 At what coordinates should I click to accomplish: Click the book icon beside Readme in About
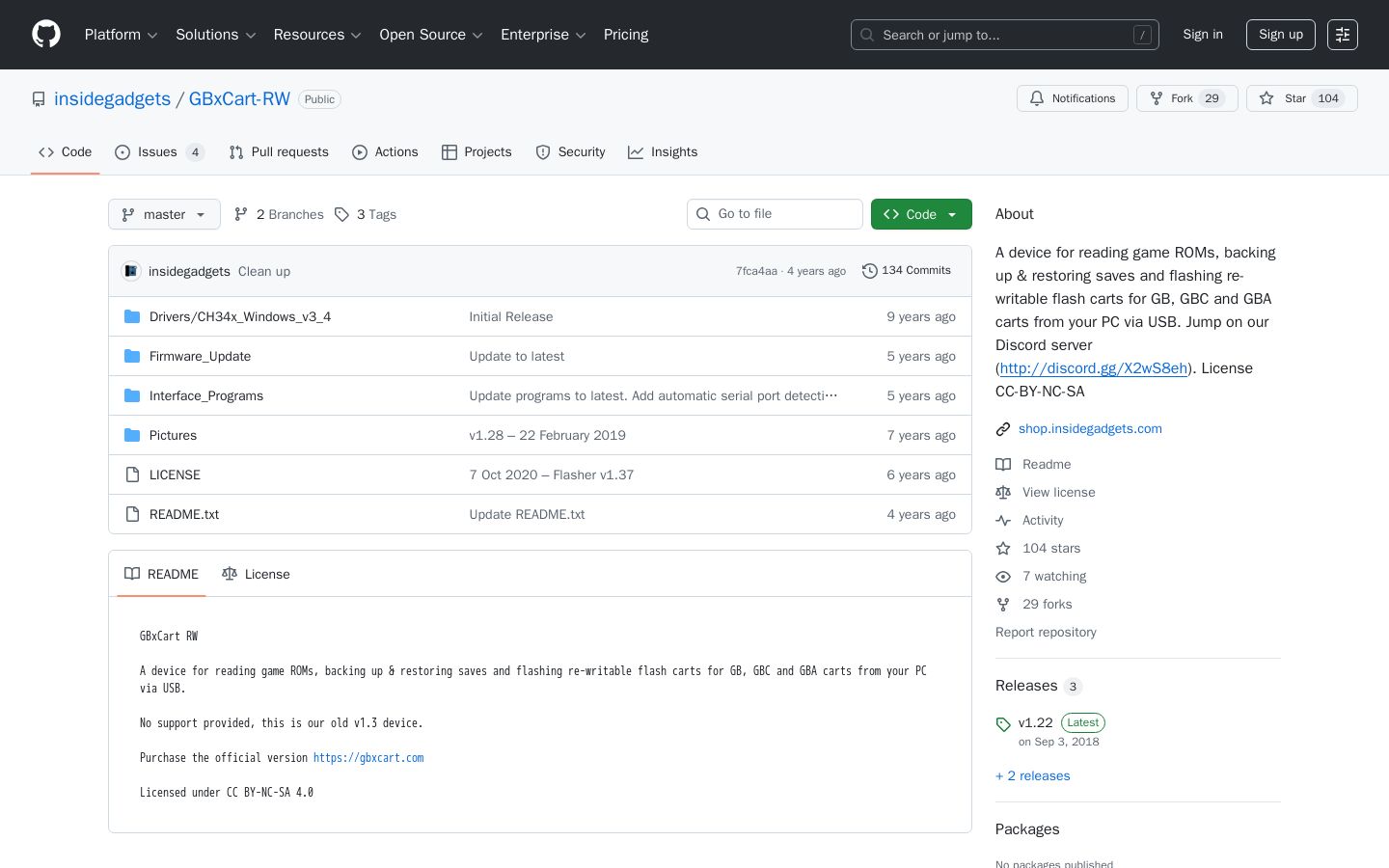click(x=1003, y=464)
